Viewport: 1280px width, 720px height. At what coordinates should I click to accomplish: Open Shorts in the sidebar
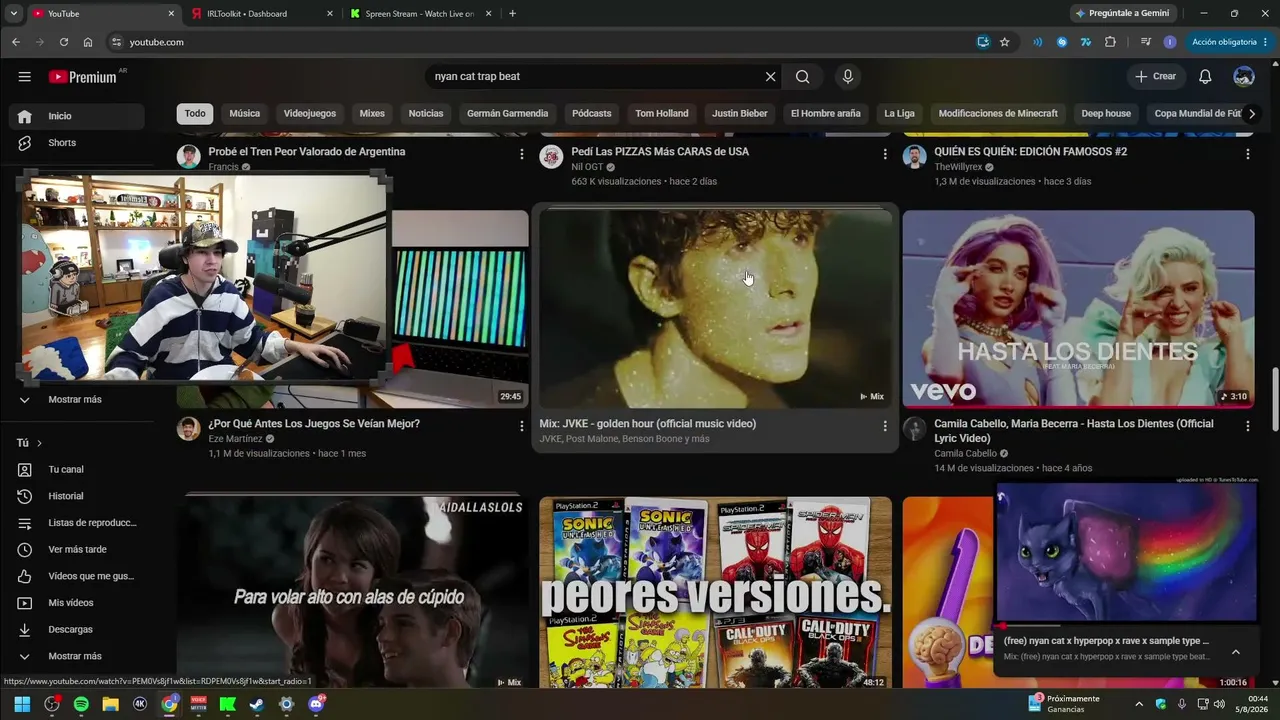[78, 143]
